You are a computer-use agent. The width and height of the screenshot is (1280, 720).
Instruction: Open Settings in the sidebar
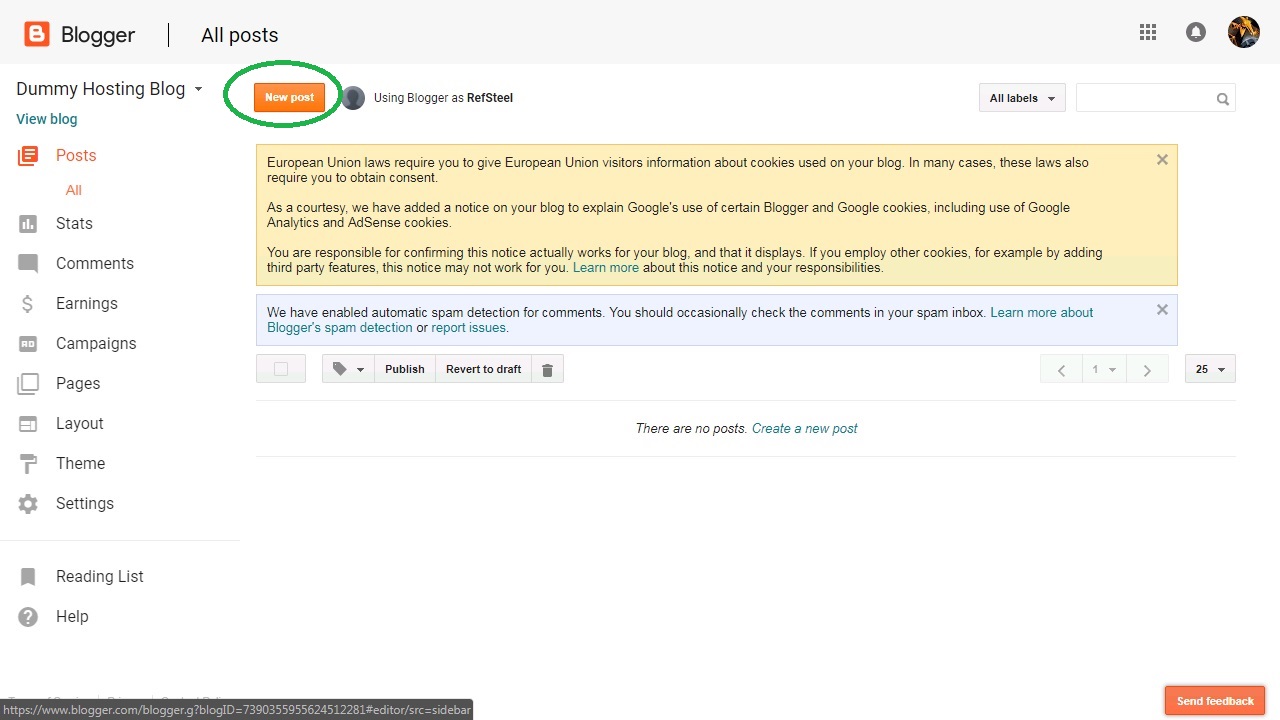[x=85, y=504]
